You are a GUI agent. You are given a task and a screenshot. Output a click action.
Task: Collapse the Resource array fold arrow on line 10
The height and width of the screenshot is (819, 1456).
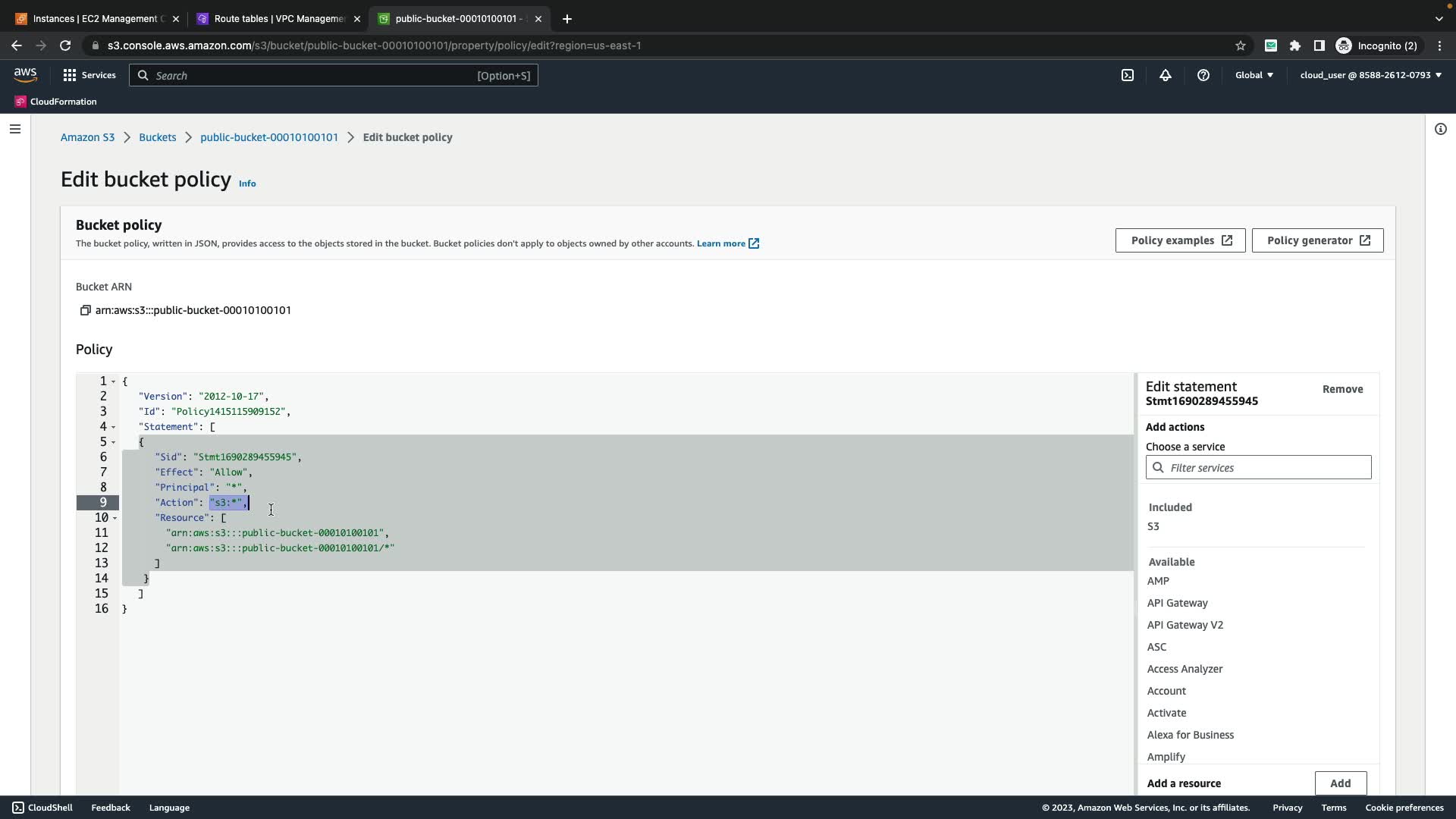pos(115,518)
